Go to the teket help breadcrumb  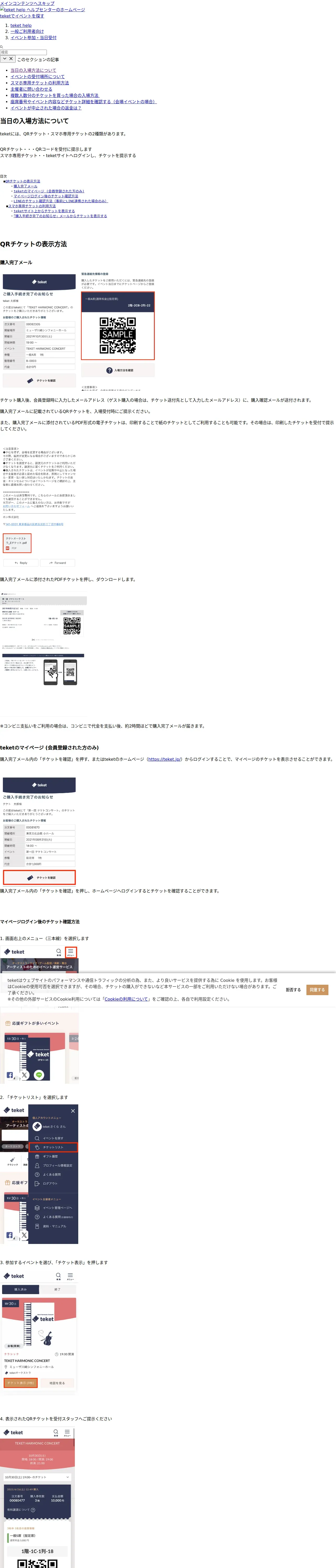21,26
